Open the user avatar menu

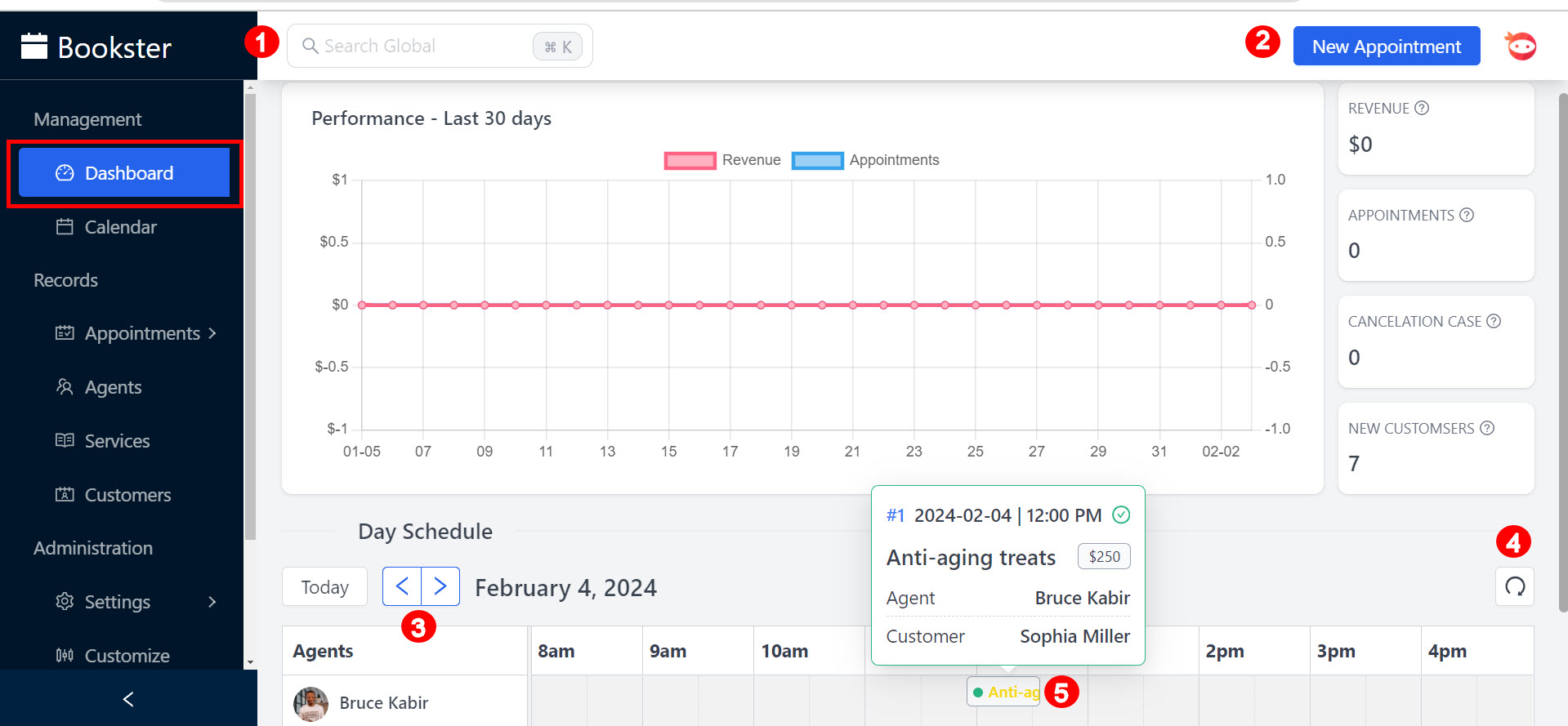[x=1521, y=47]
